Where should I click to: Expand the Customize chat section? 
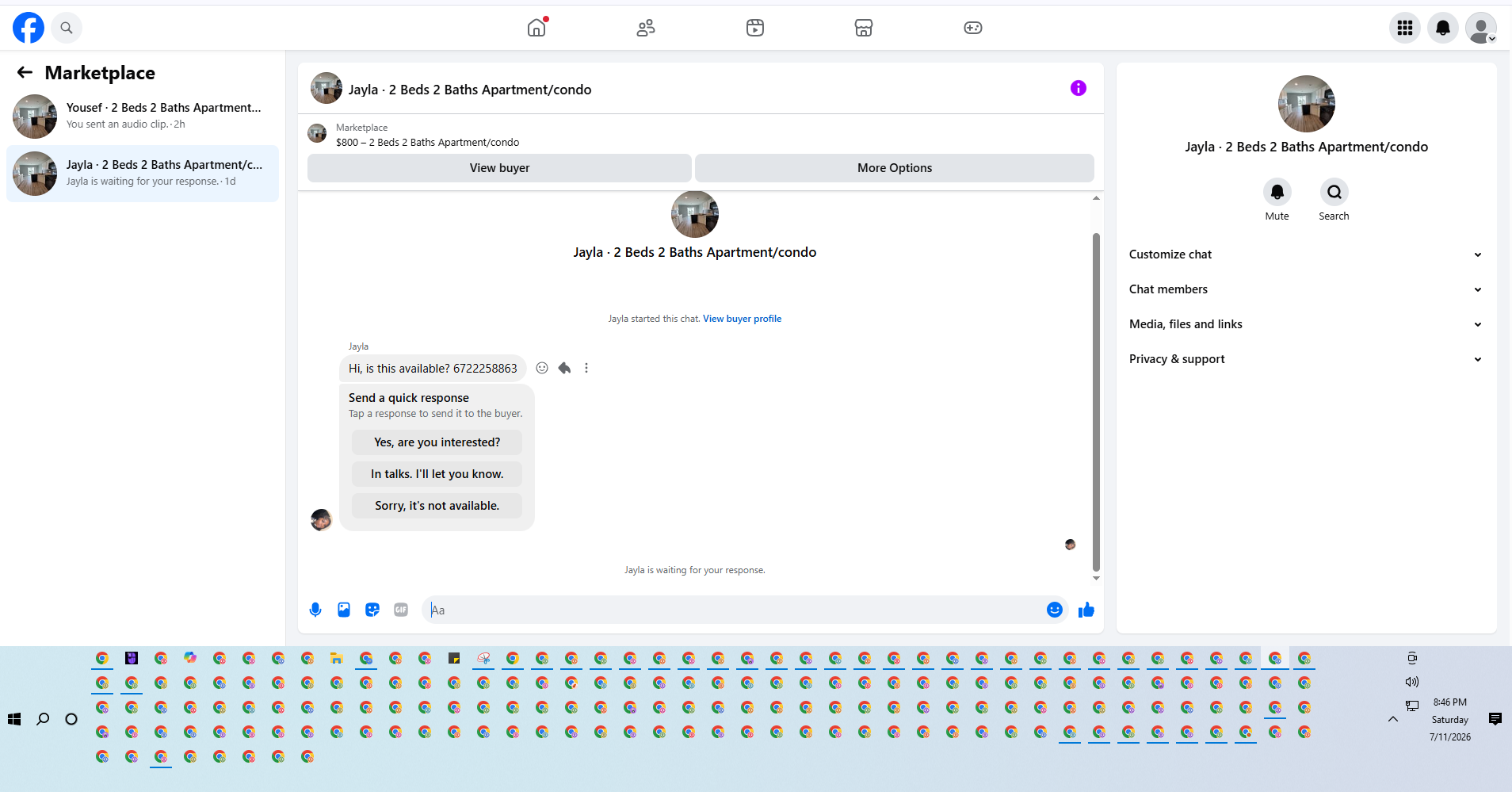pyautogui.click(x=1306, y=254)
